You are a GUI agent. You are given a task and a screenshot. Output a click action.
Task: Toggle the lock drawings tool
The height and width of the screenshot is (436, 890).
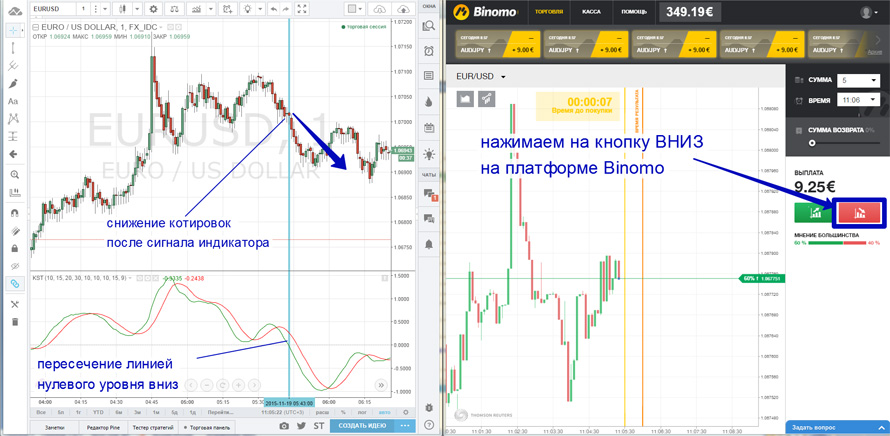[x=14, y=248]
